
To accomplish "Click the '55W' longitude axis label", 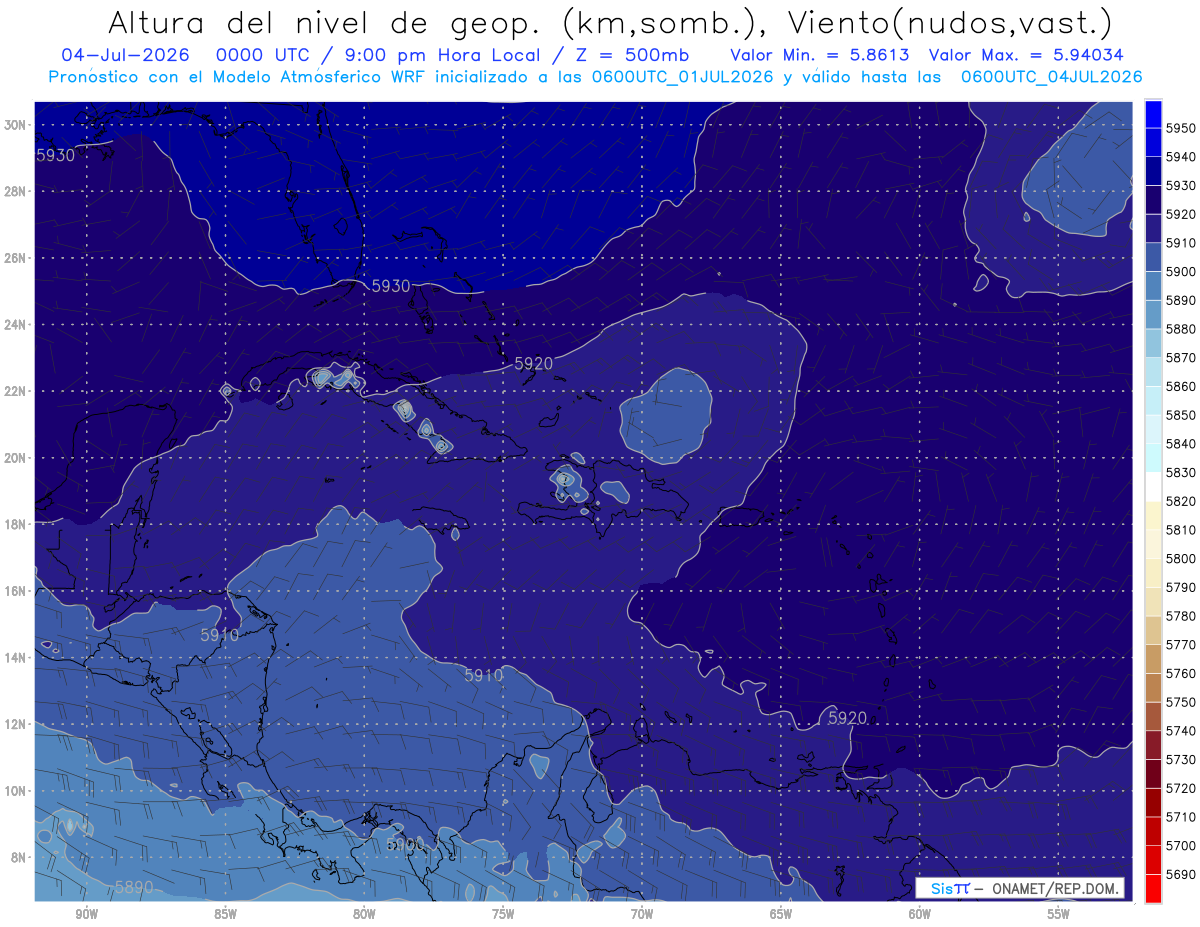I will [x=1059, y=915].
